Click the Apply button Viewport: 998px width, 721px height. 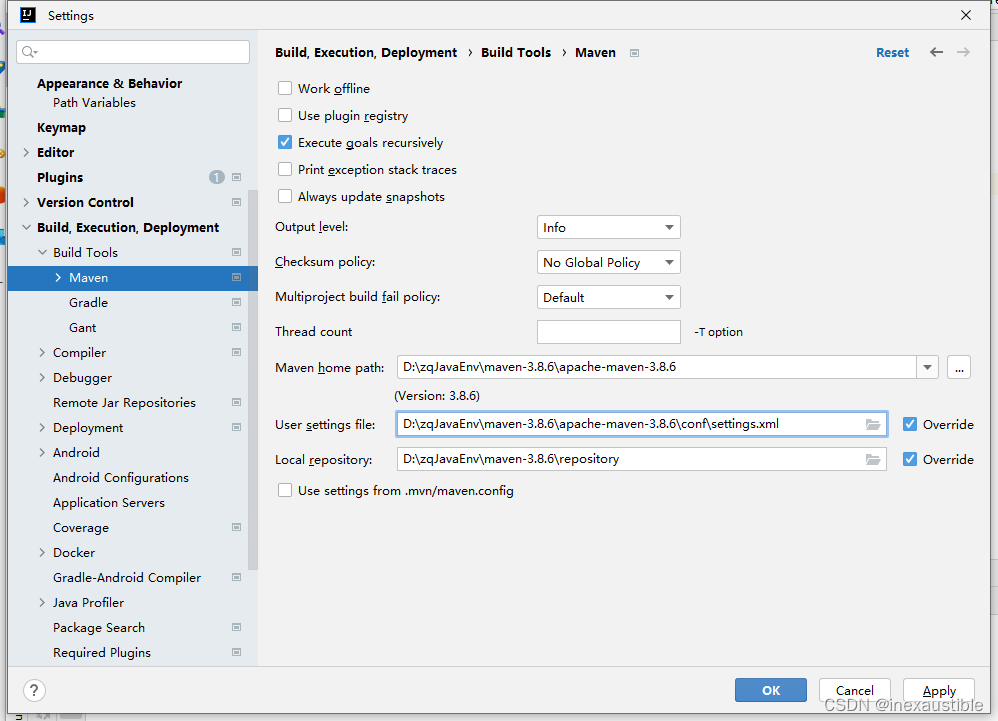click(939, 690)
